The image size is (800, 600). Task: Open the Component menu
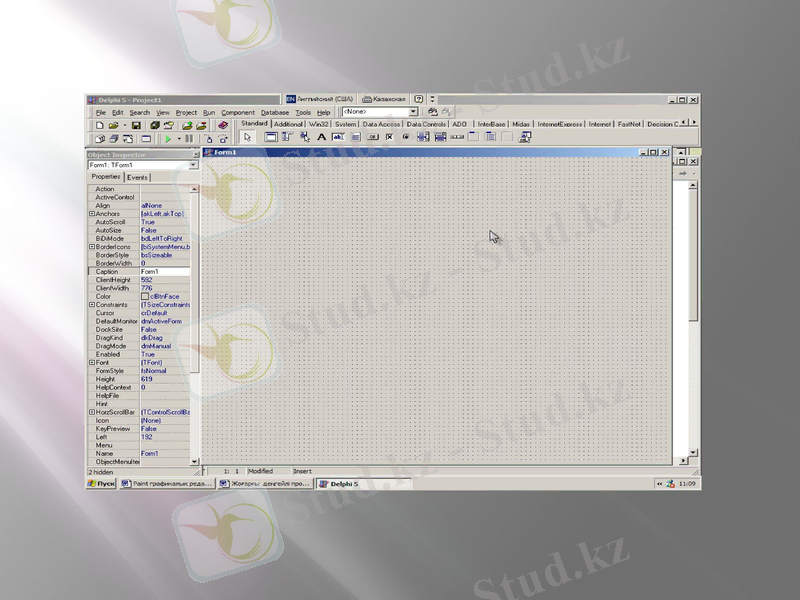pos(238,112)
